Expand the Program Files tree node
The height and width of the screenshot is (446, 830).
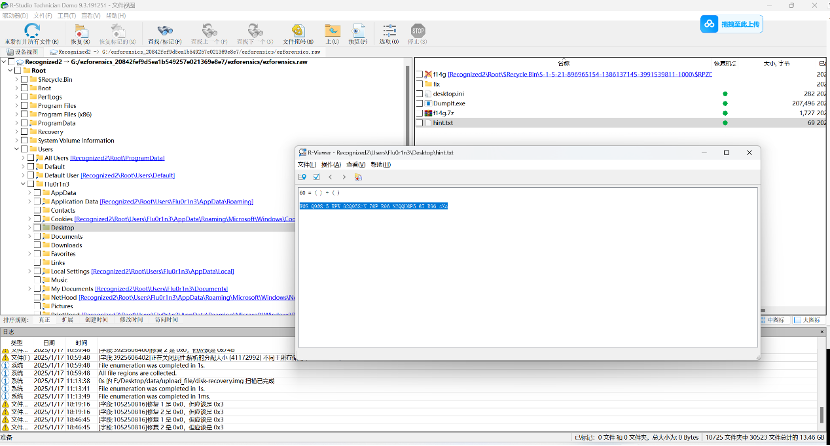[16, 105]
